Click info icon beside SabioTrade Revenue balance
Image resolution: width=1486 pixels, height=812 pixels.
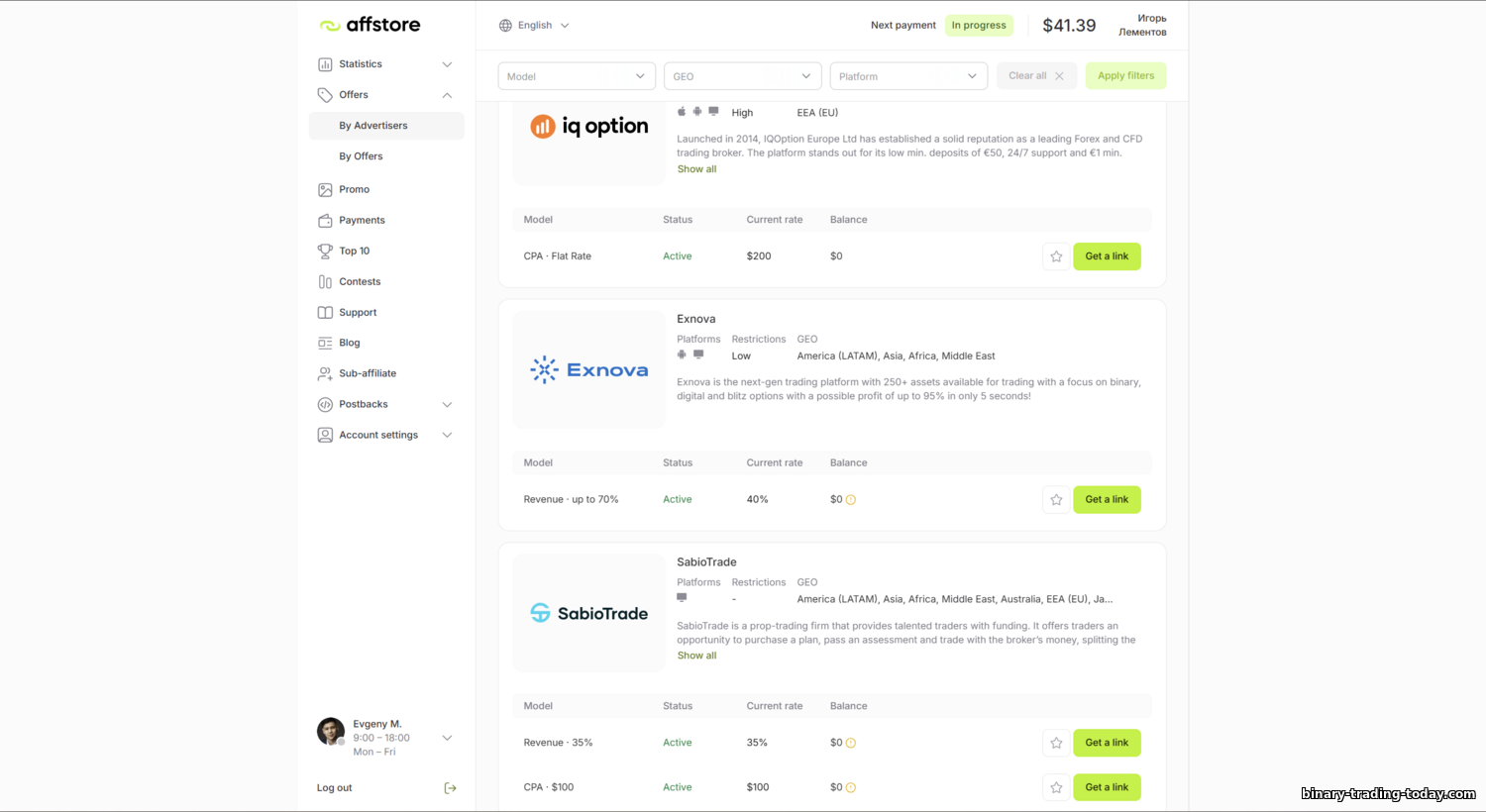(850, 743)
